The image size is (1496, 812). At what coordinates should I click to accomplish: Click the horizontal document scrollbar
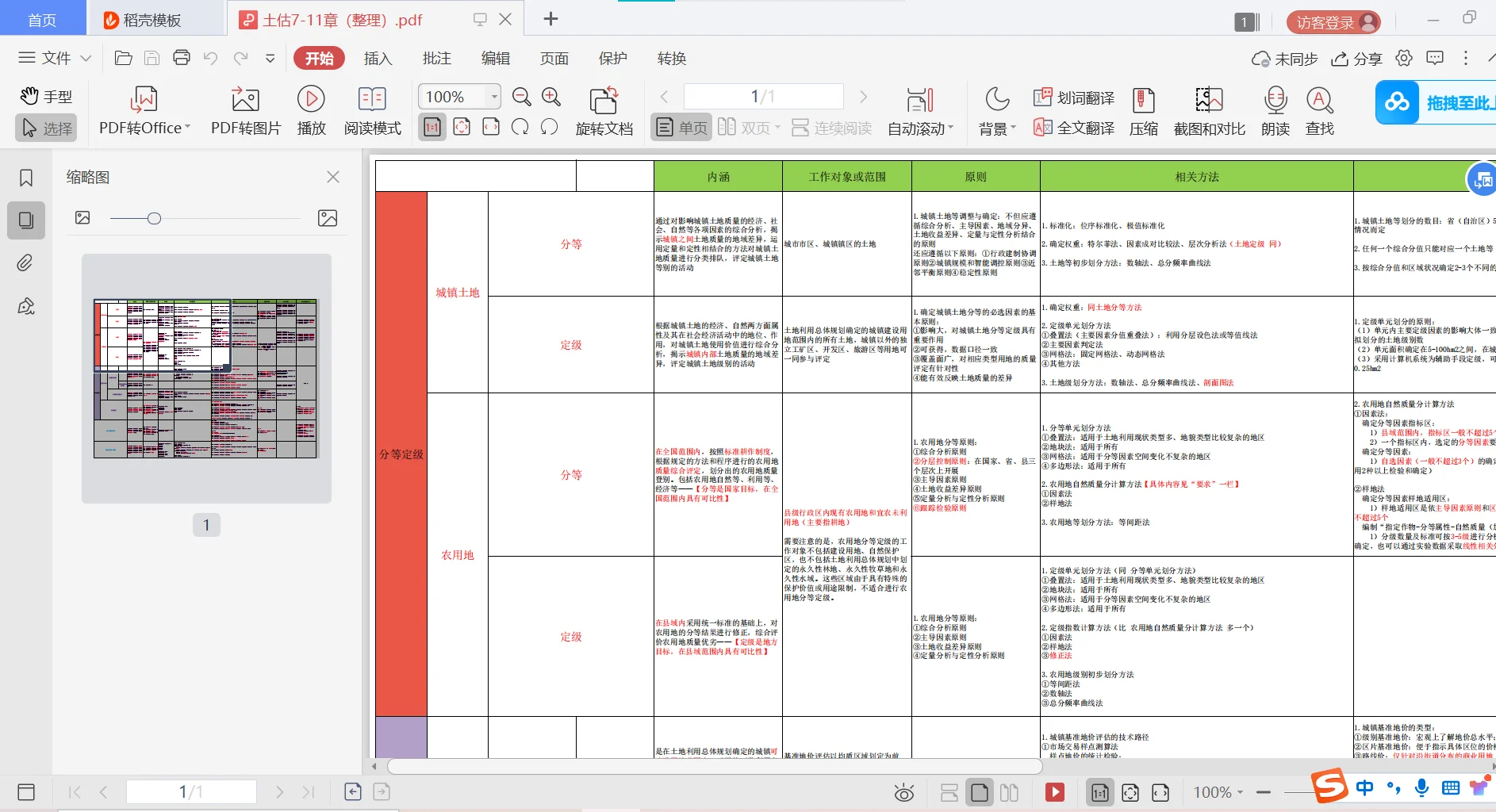click(715, 767)
